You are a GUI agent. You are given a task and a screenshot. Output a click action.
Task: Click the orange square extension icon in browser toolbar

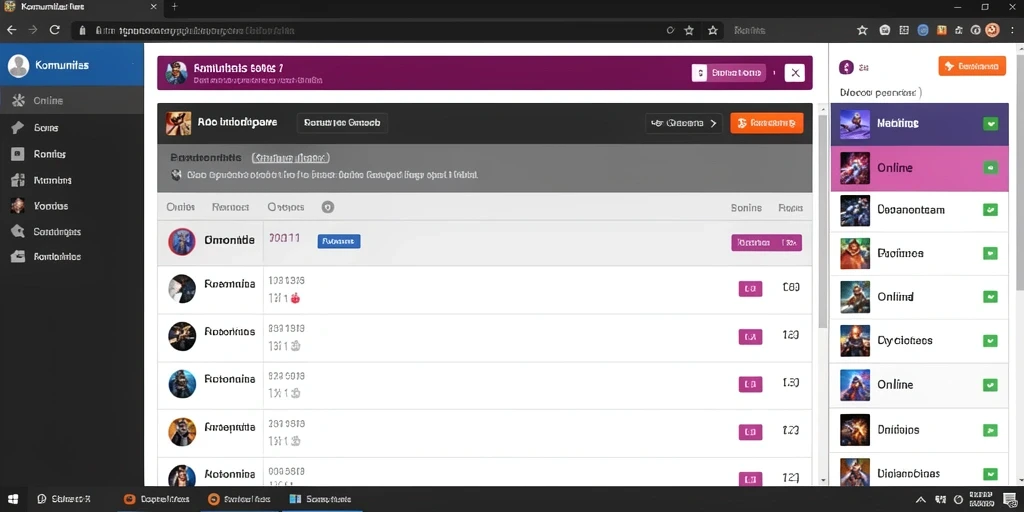(x=941, y=30)
